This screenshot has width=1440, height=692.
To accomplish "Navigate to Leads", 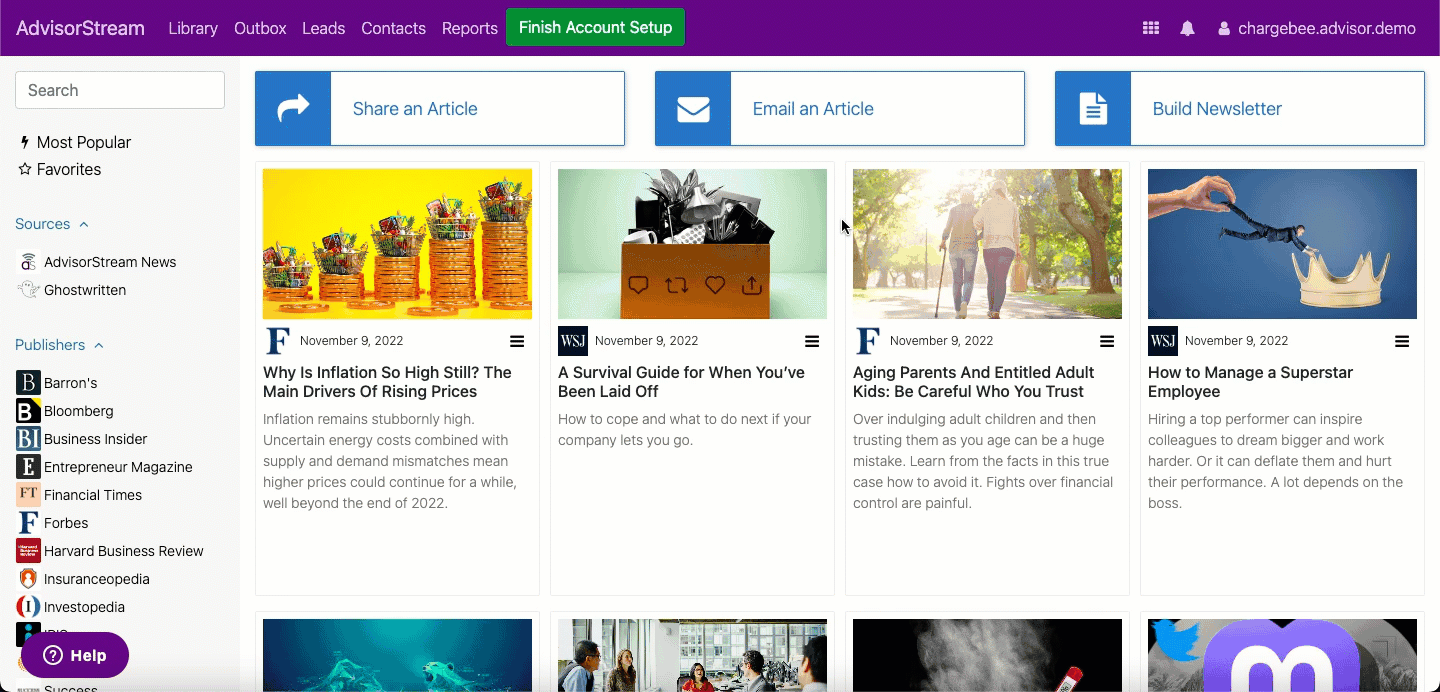I will (x=324, y=29).
